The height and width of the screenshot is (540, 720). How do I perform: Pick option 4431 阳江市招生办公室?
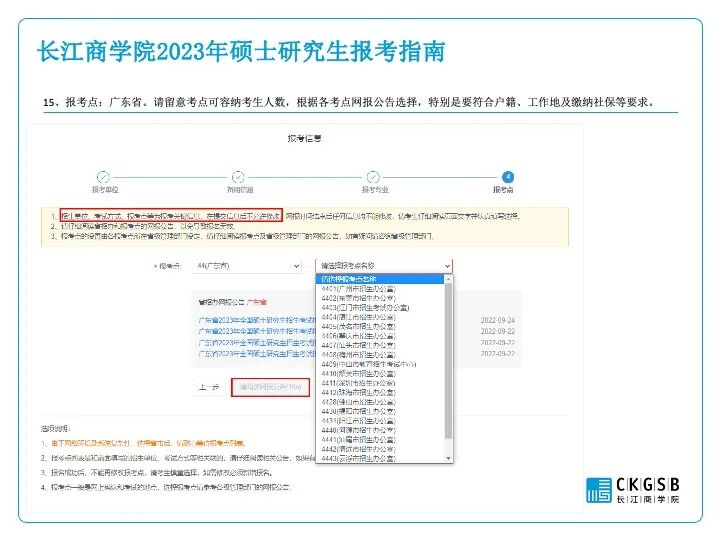359,421
